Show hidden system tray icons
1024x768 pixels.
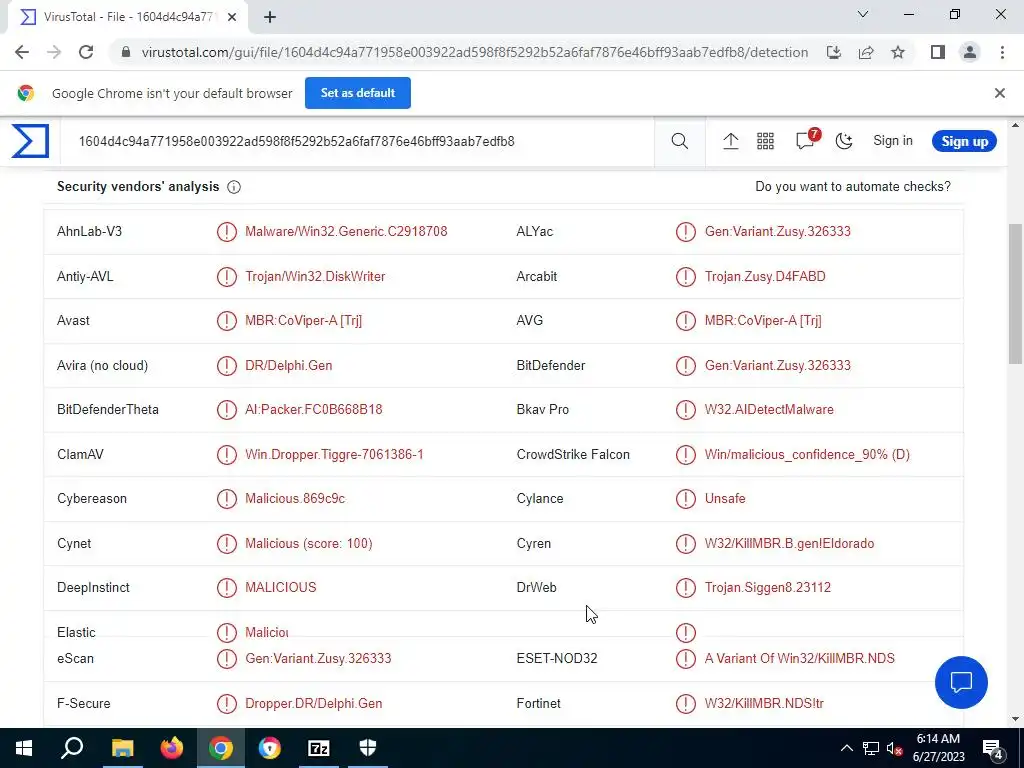[846, 748]
